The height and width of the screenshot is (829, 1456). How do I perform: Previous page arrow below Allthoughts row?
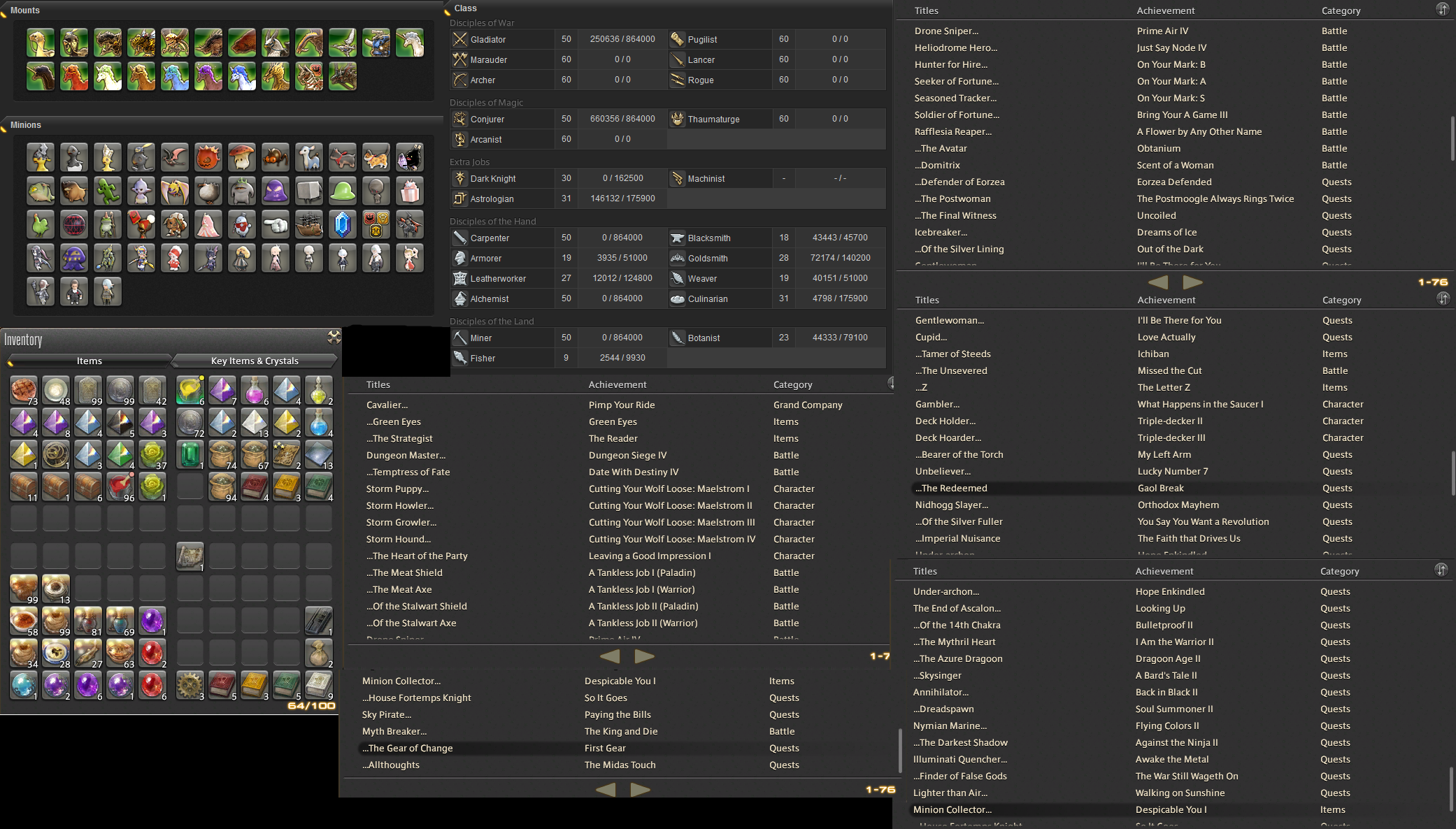coord(606,789)
